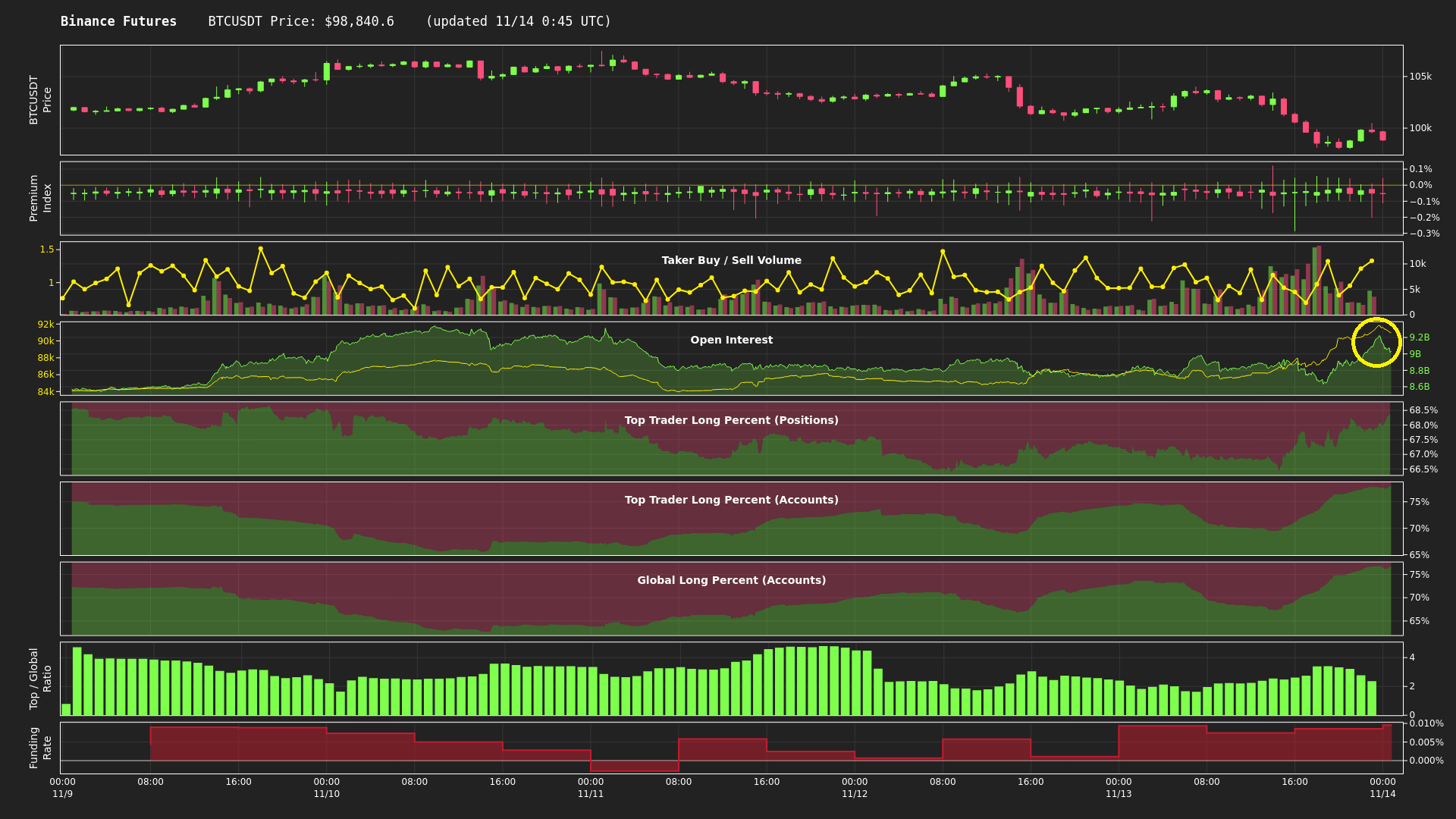Click the BTCUSDT Price $98,840.6 readout

pos(301,21)
